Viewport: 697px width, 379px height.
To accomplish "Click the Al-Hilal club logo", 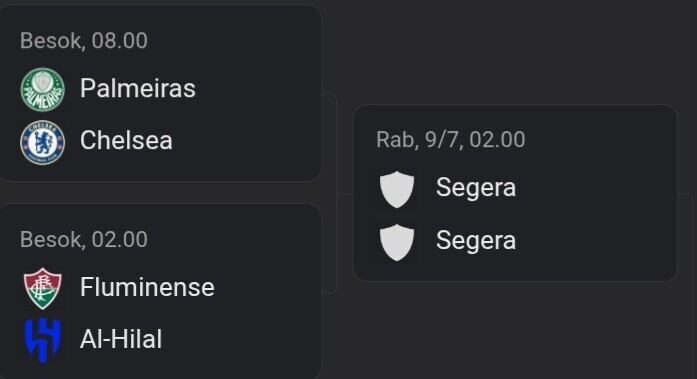I will coord(43,340).
